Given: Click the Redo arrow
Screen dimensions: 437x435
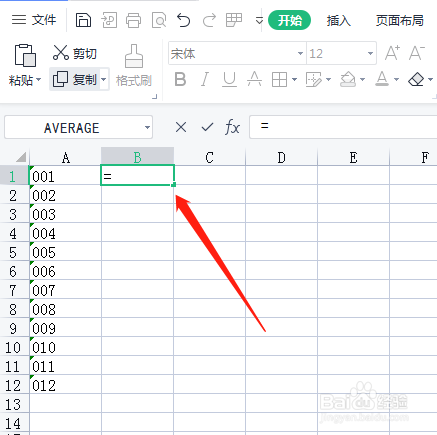Looking at the screenshot, I should [x=209, y=20].
